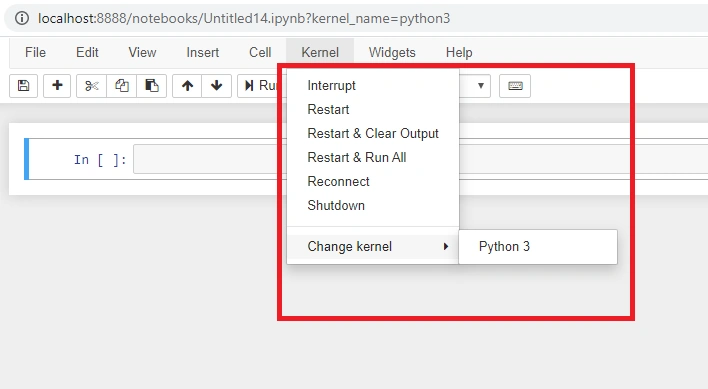This screenshot has width=708, height=389.
Task: Open the cell type dropdown arrow
Action: (x=480, y=86)
